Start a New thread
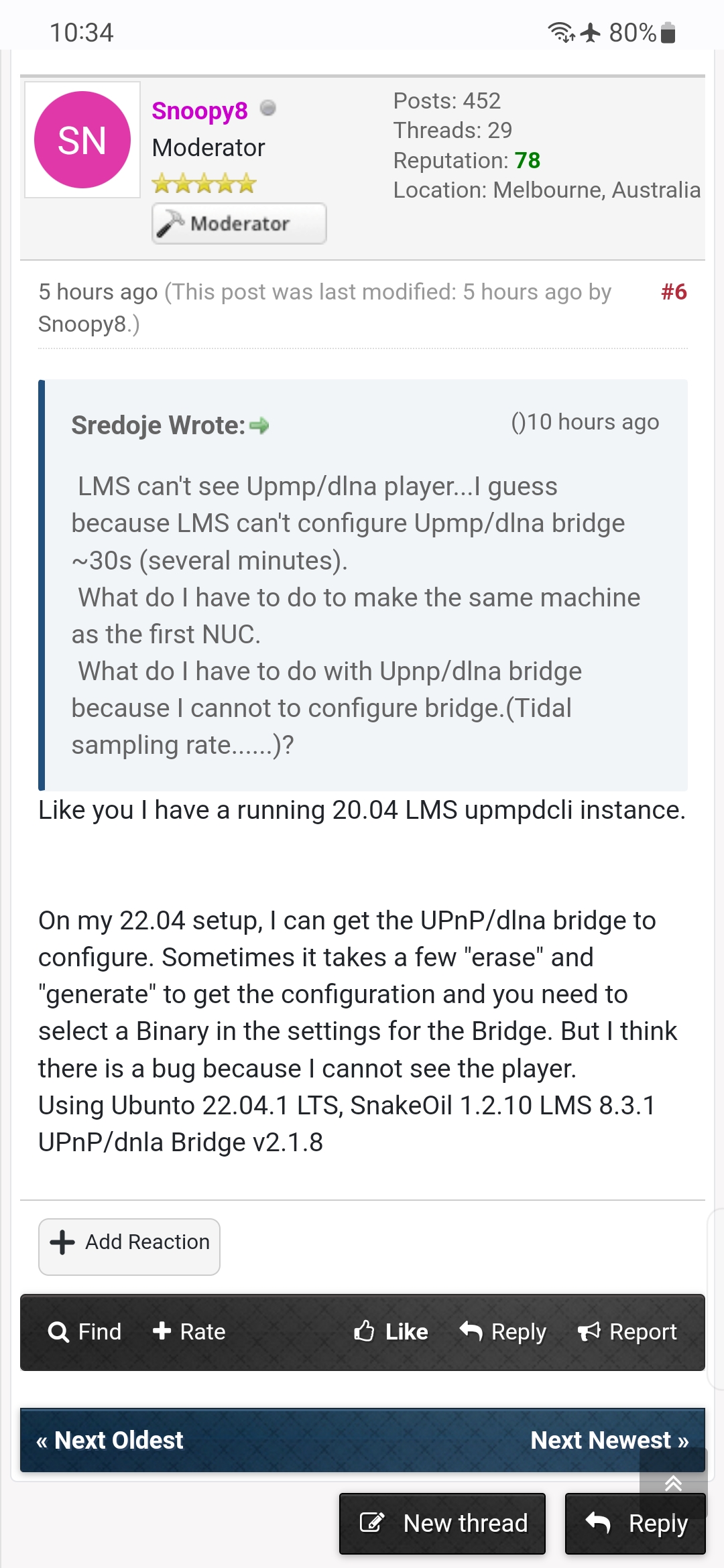Image resolution: width=724 pixels, height=1568 pixels. click(442, 1523)
